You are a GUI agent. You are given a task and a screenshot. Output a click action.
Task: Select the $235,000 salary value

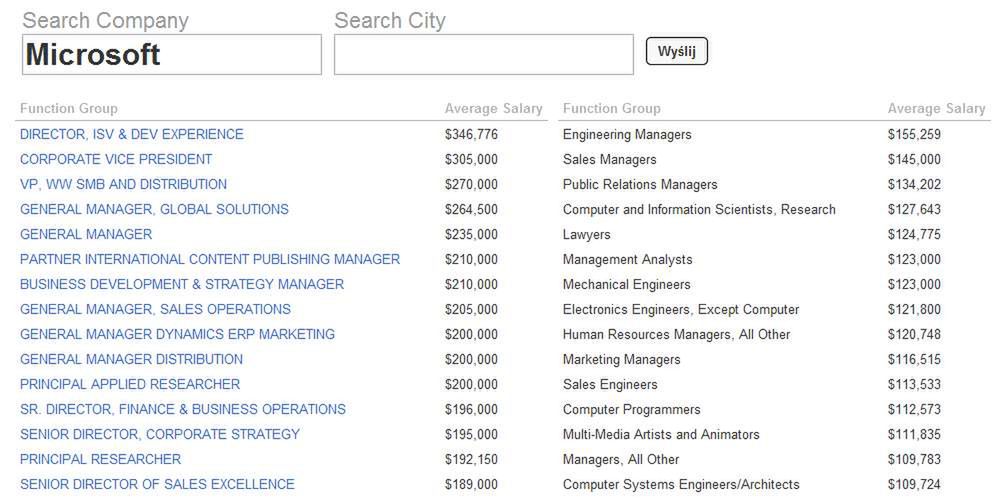coord(471,235)
